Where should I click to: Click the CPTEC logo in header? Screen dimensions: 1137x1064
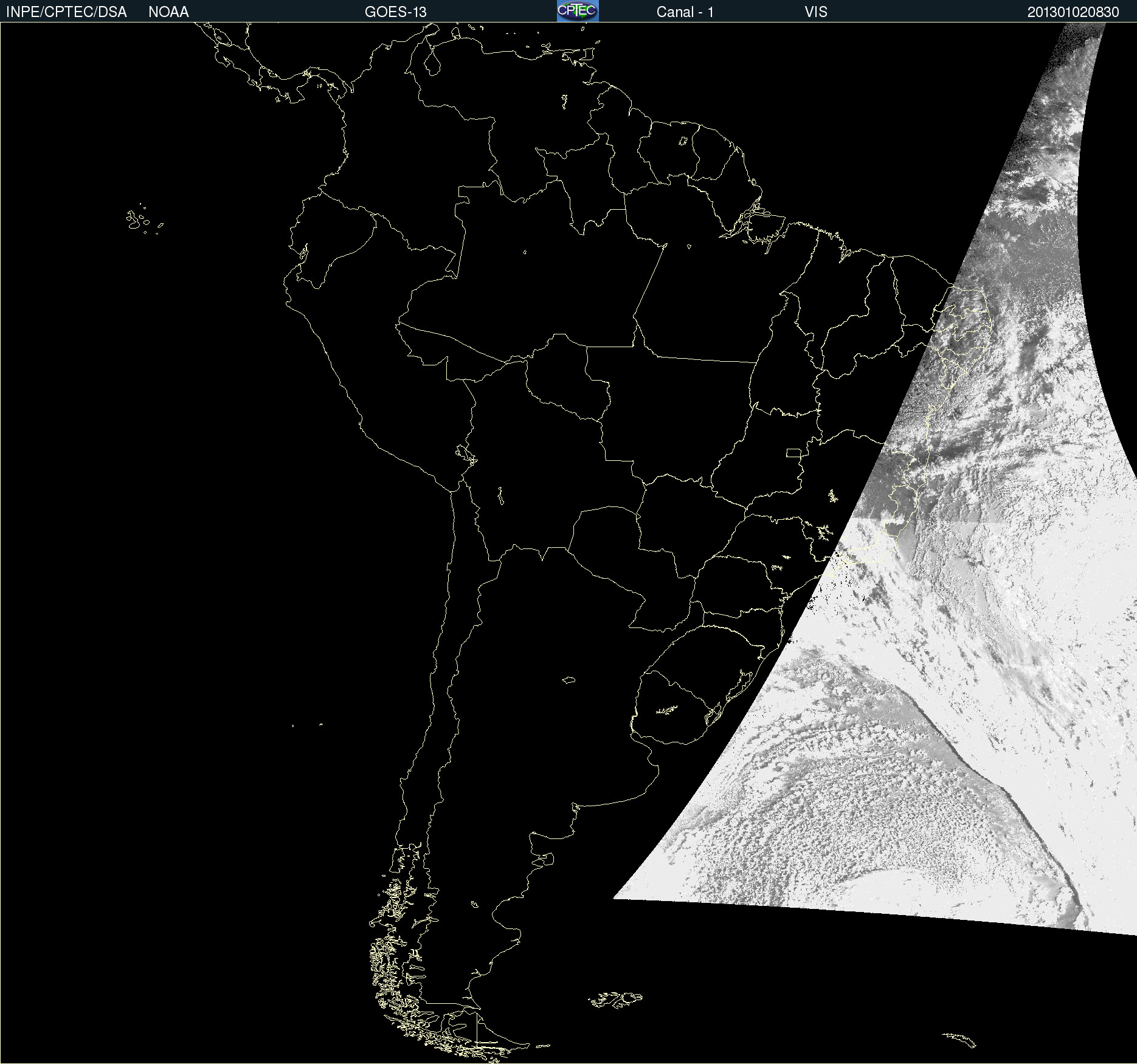[x=577, y=11]
